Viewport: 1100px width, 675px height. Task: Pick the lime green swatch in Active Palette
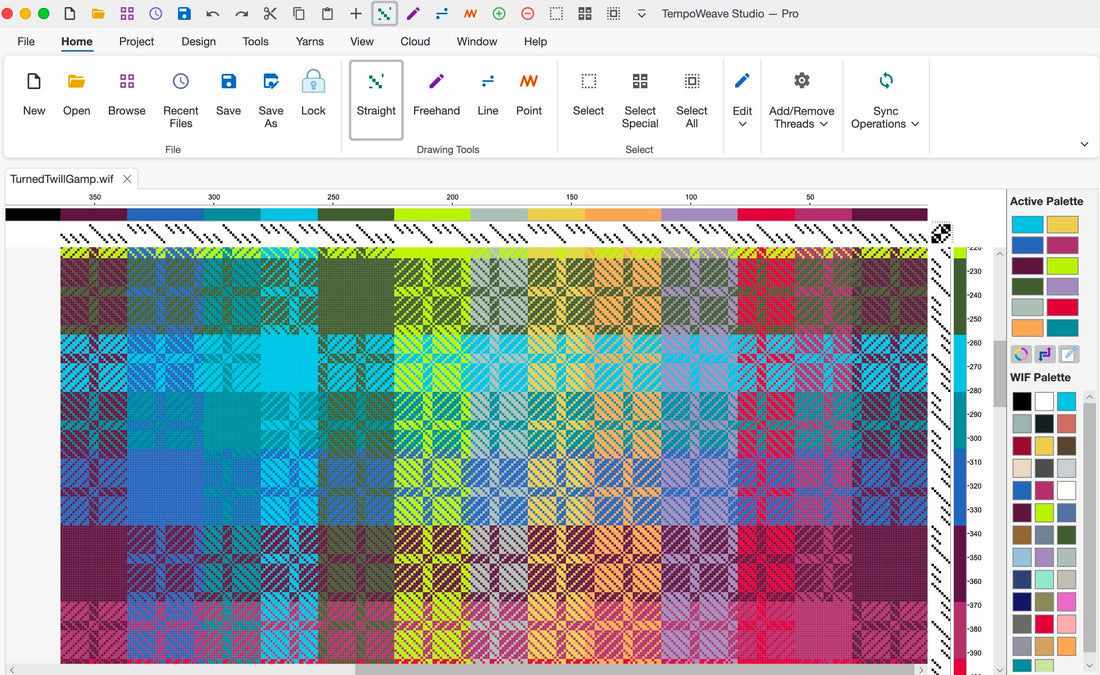click(1062, 266)
